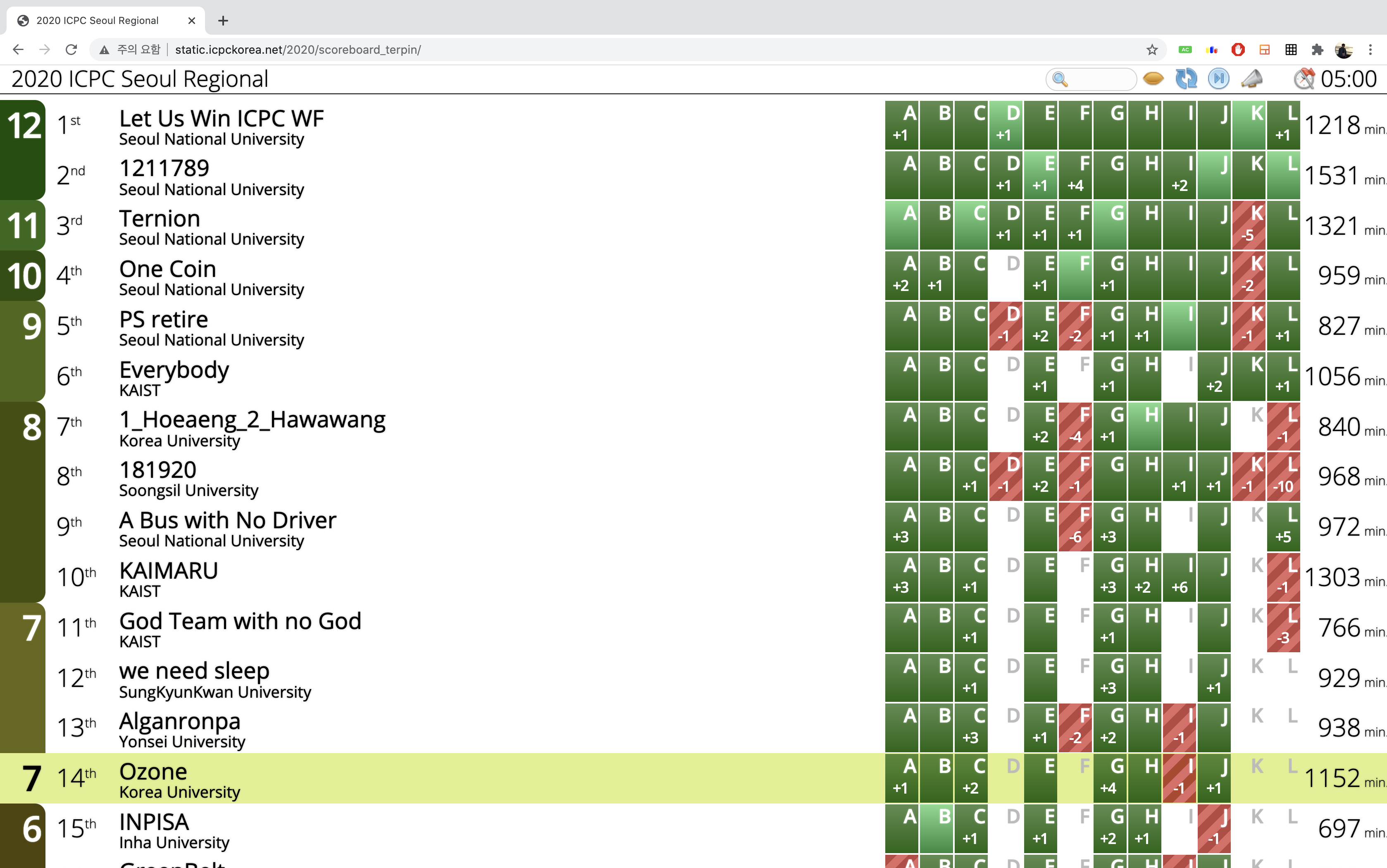Click the clock with red flag icon
The image size is (1387, 868).
[1304, 79]
